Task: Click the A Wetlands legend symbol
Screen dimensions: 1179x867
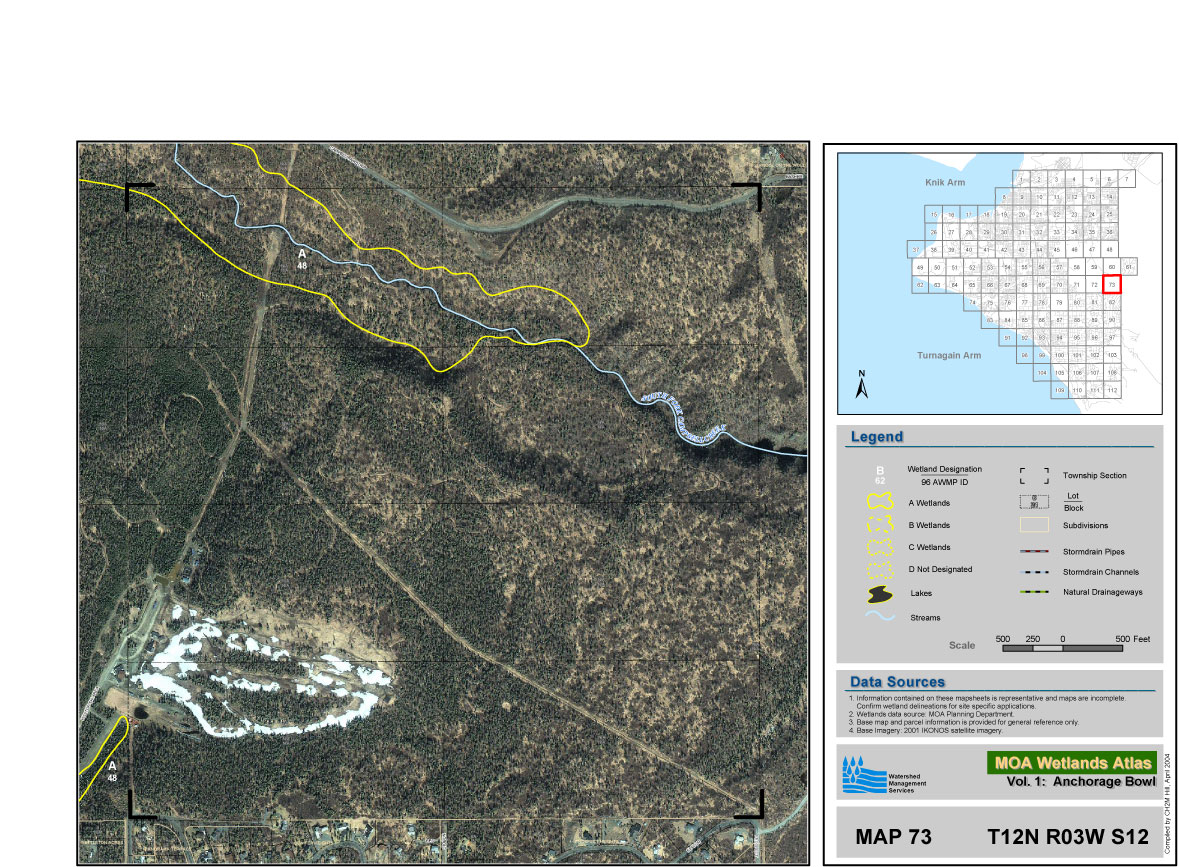Action: coord(880,502)
